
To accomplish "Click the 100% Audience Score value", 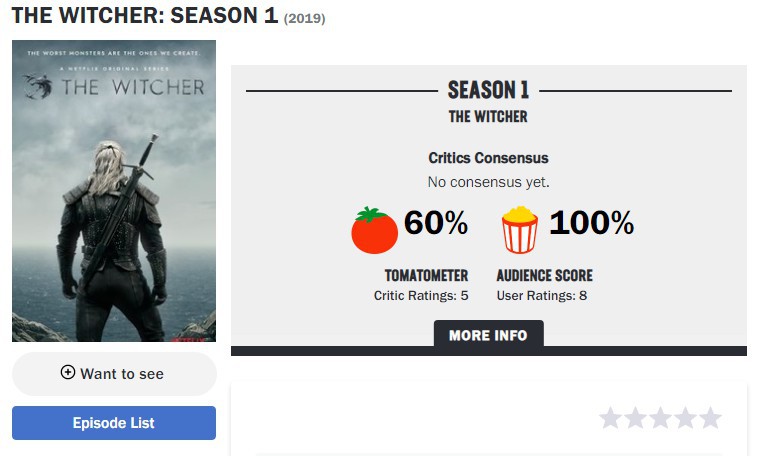I will [x=592, y=223].
